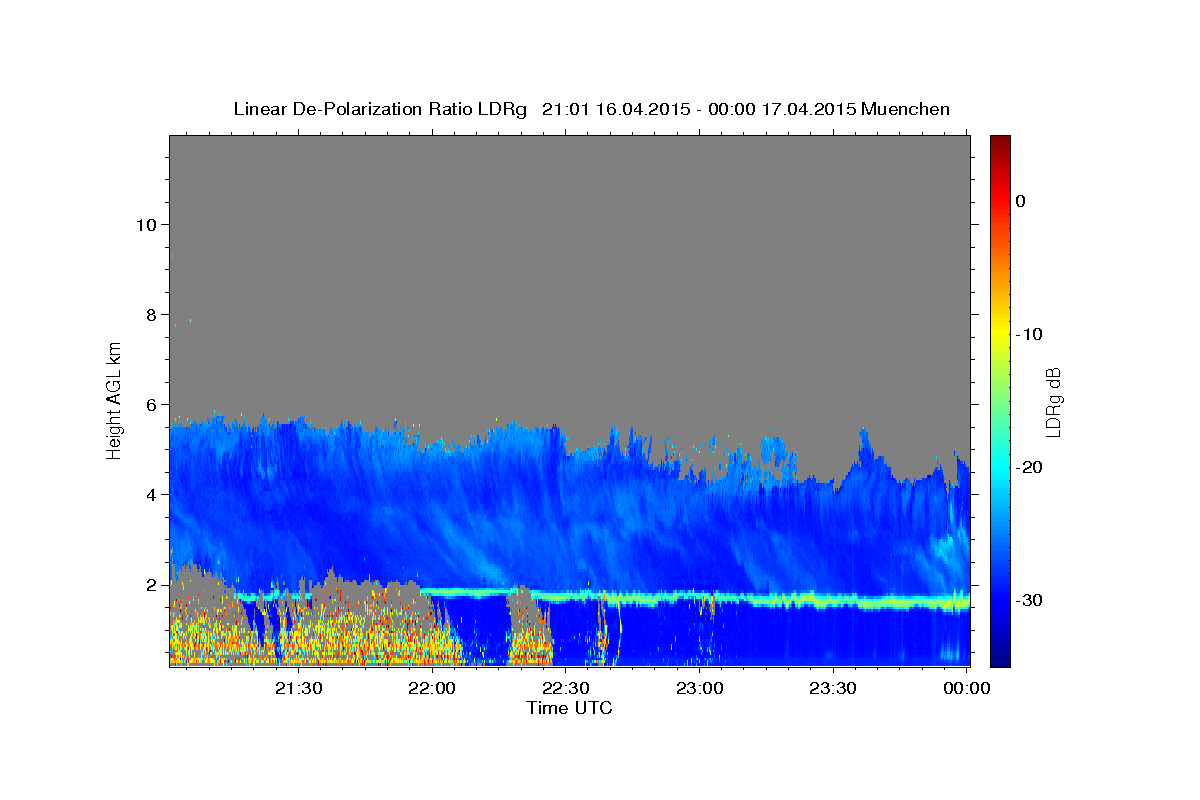Click the height tick label 8
Image resolution: width=1200 pixels, height=800 pixels.
[x=151, y=314]
